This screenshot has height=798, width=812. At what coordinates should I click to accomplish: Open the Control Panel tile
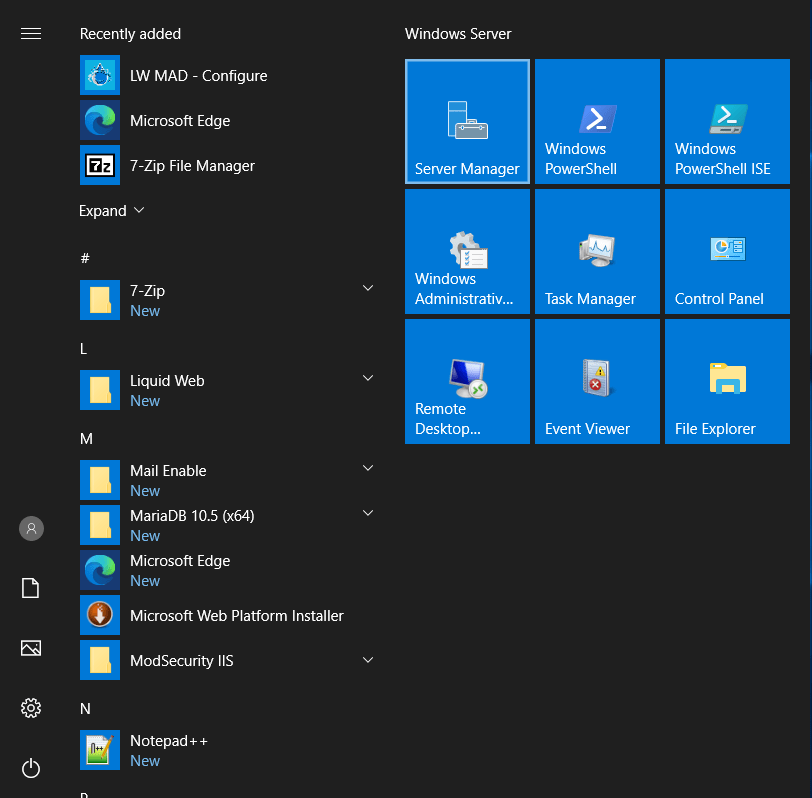(x=727, y=251)
